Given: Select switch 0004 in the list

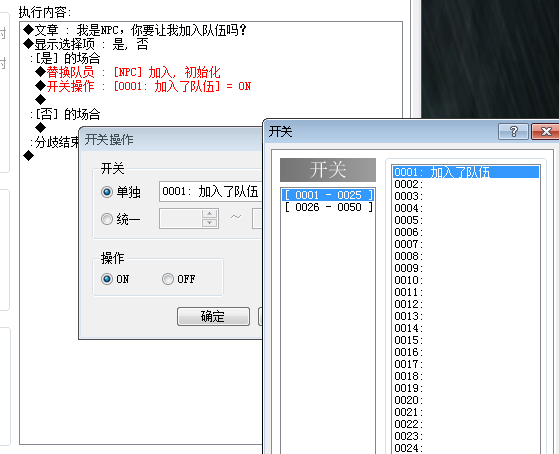Looking at the screenshot, I should tap(466, 208).
